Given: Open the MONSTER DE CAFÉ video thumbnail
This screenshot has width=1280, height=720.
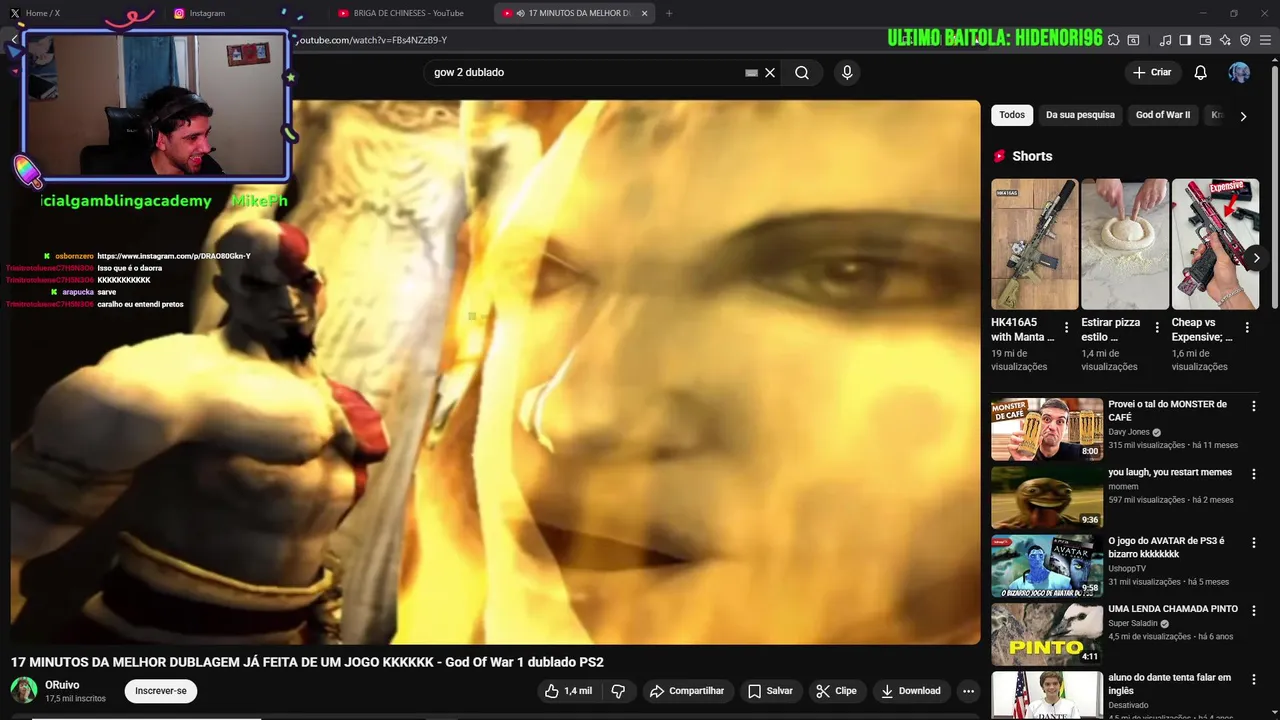Looking at the screenshot, I should coord(1047,429).
